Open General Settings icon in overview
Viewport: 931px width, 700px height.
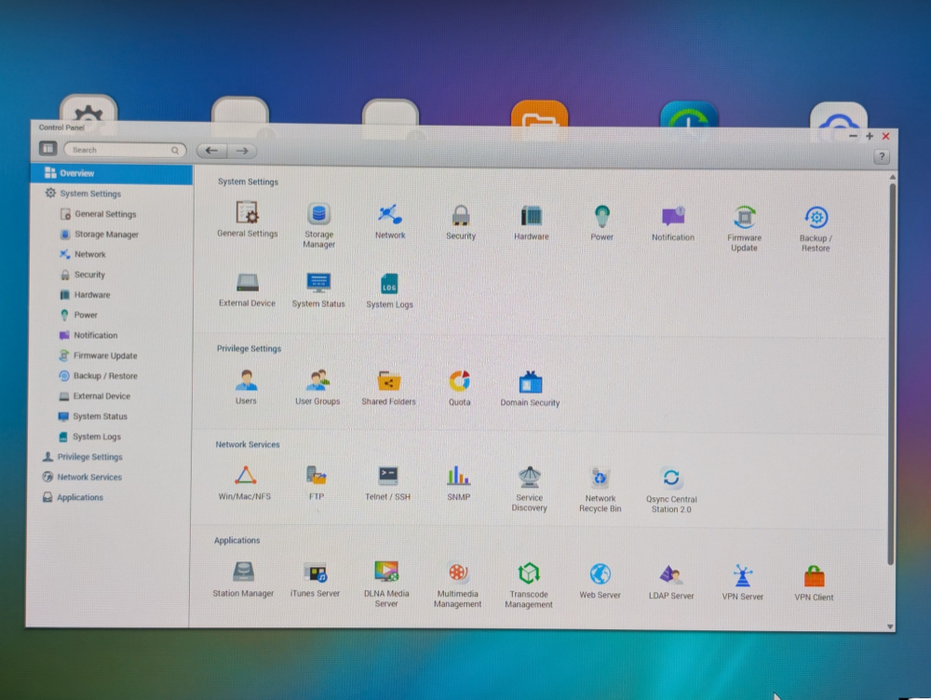[x=247, y=213]
